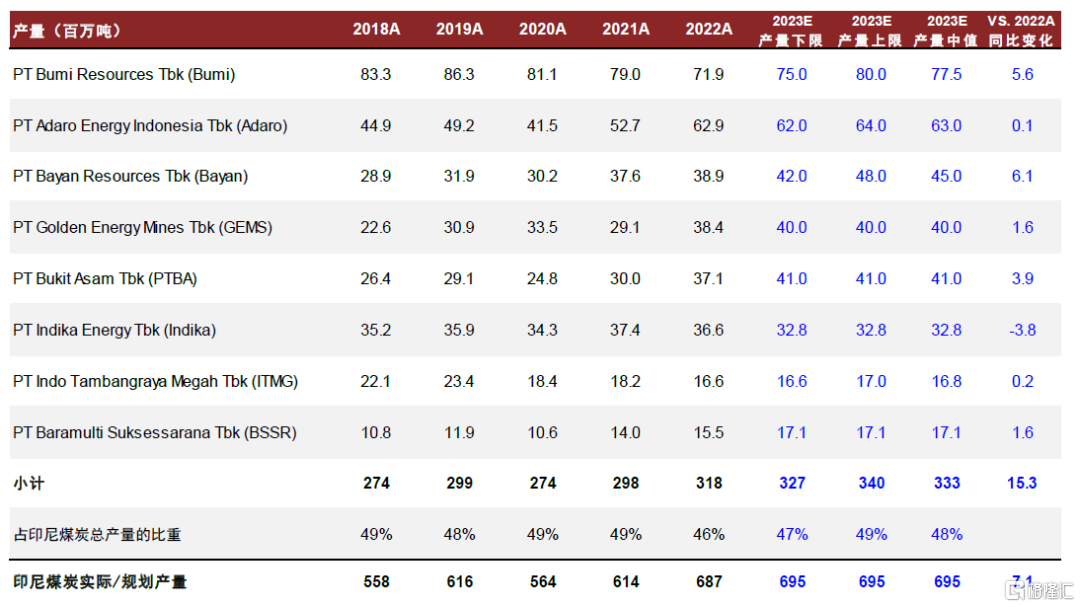Click ITMG's 2021A value 18.2

tap(625, 382)
